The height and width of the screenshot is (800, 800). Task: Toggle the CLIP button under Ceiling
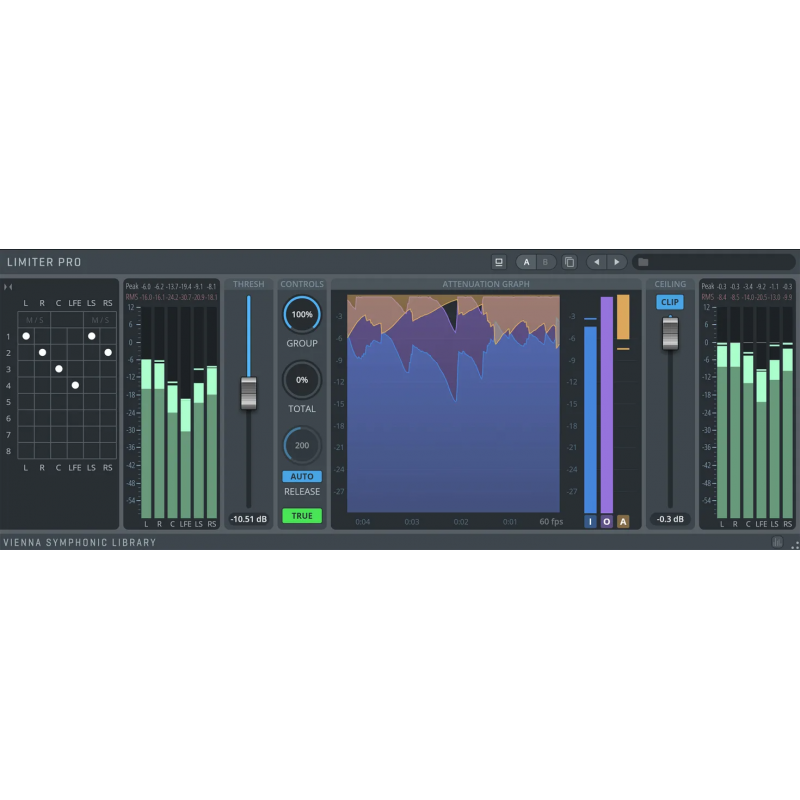coord(670,302)
